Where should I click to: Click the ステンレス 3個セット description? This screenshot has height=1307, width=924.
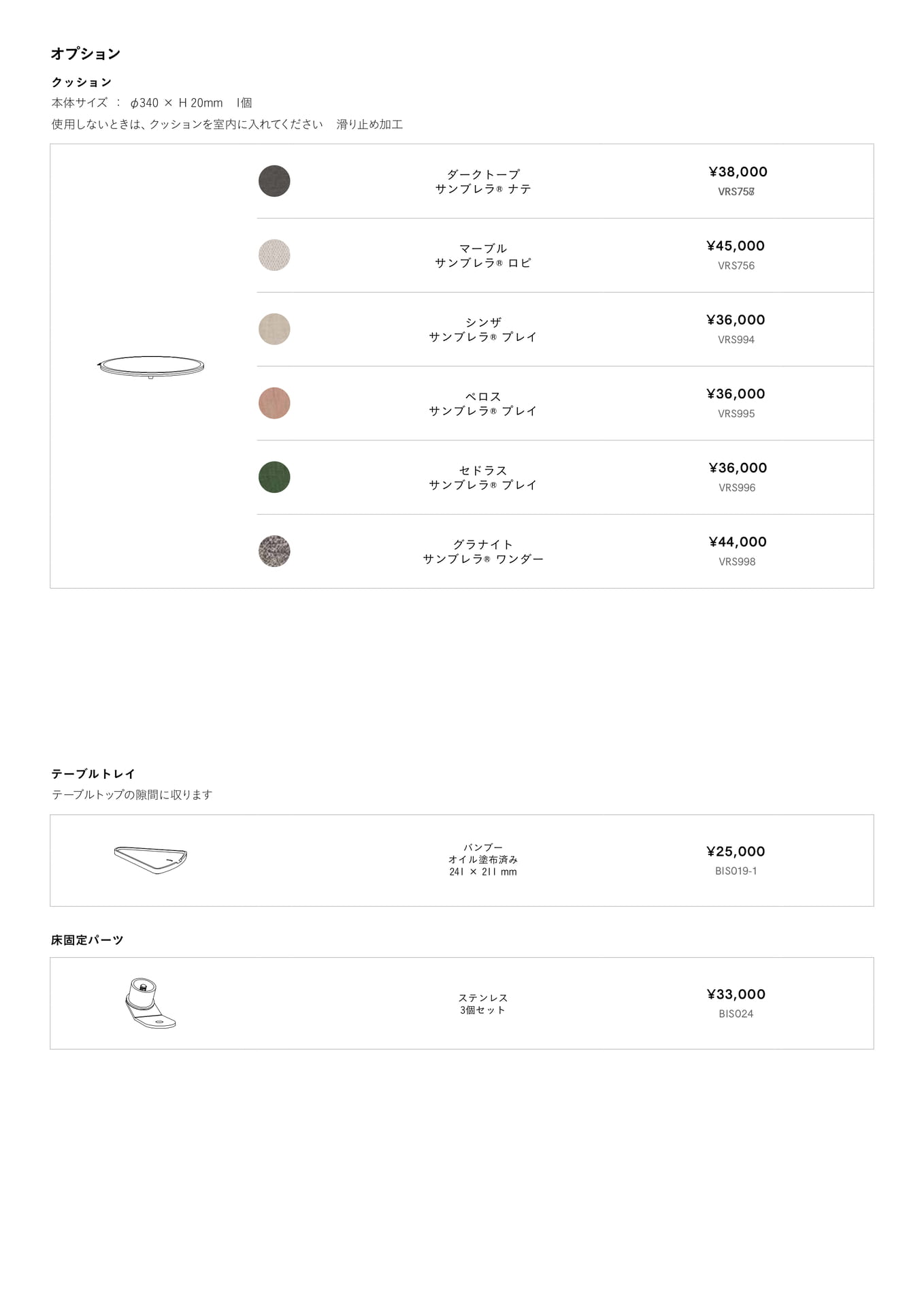pyautogui.click(x=483, y=1004)
